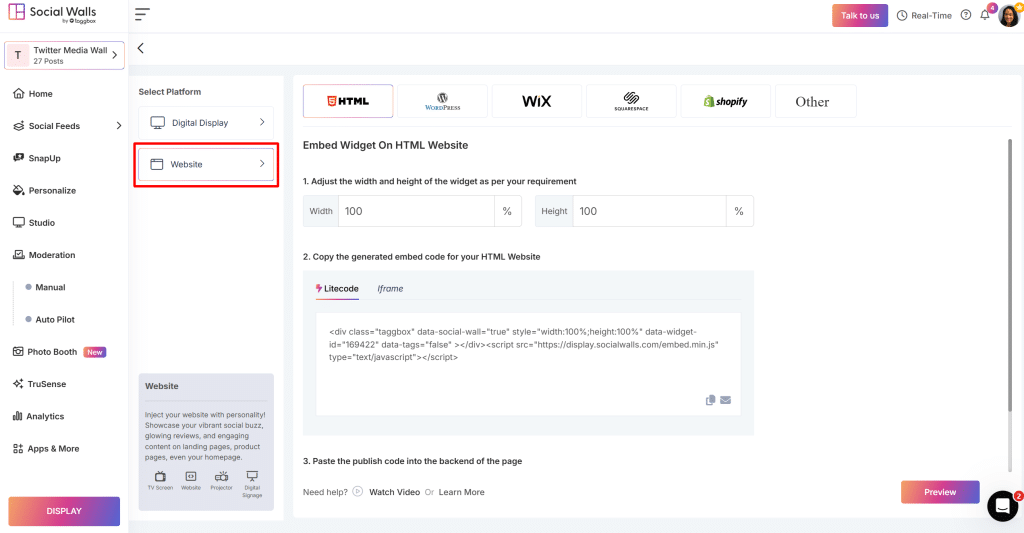
Task: Open Twitter Media Wall switcher
Action: (x=64, y=56)
